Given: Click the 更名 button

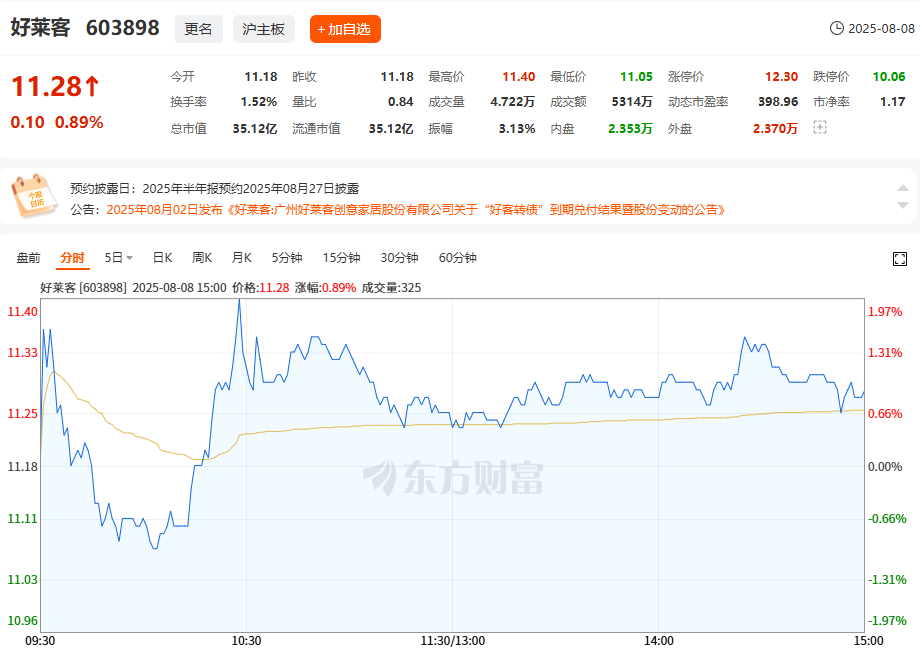Looking at the screenshot, I should click(198, 29).
